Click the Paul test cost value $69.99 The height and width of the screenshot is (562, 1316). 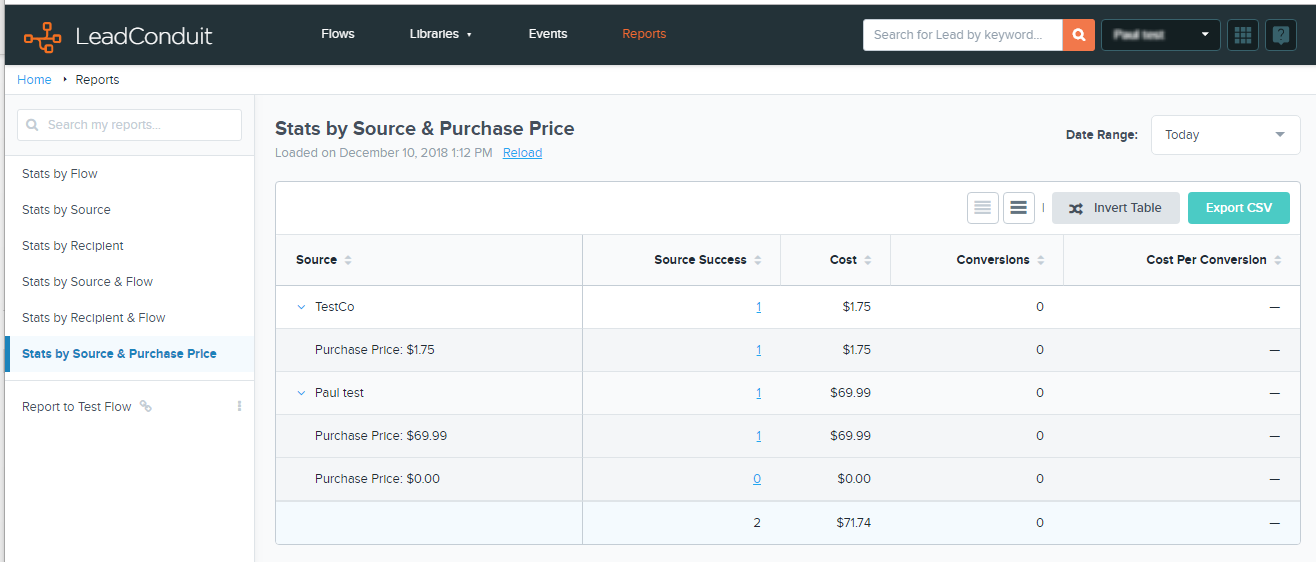pos(851,393)
